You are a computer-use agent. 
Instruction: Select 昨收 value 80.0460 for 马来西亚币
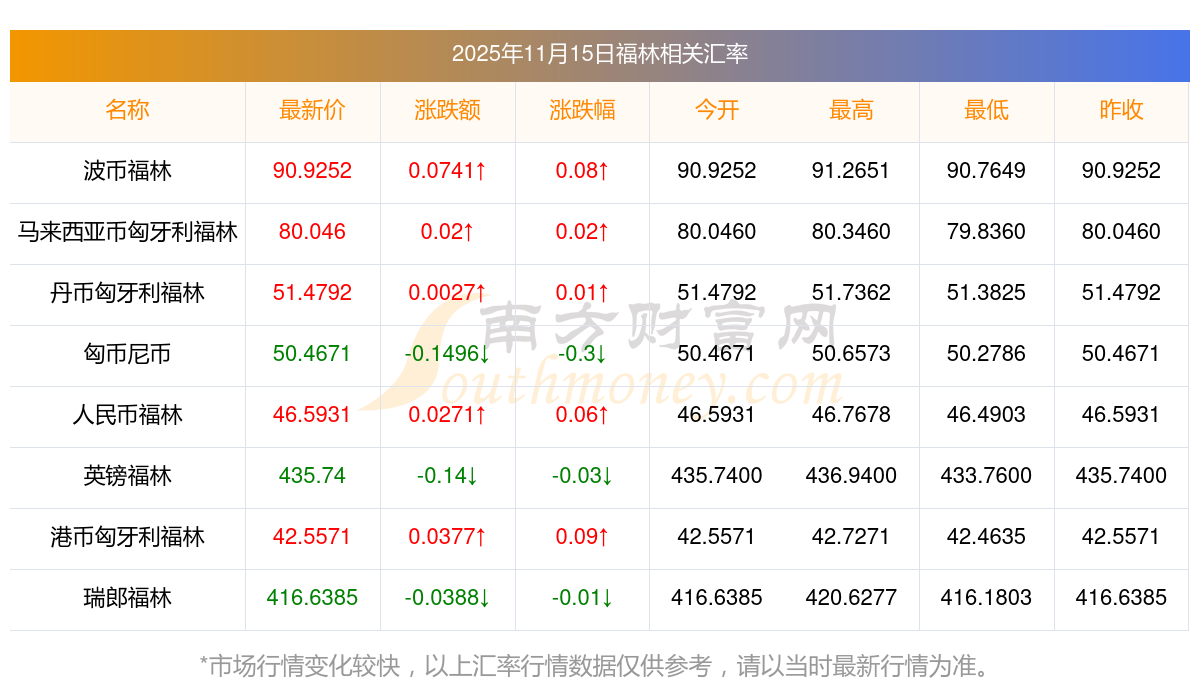coord(1121,232)
